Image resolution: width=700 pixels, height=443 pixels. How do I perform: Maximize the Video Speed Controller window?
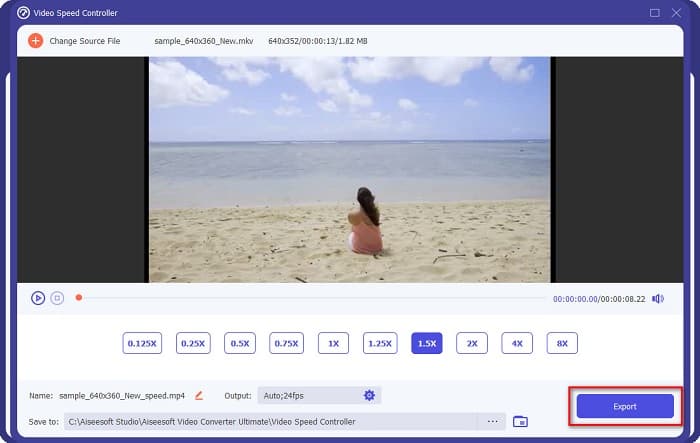click(x=655, y=13)
